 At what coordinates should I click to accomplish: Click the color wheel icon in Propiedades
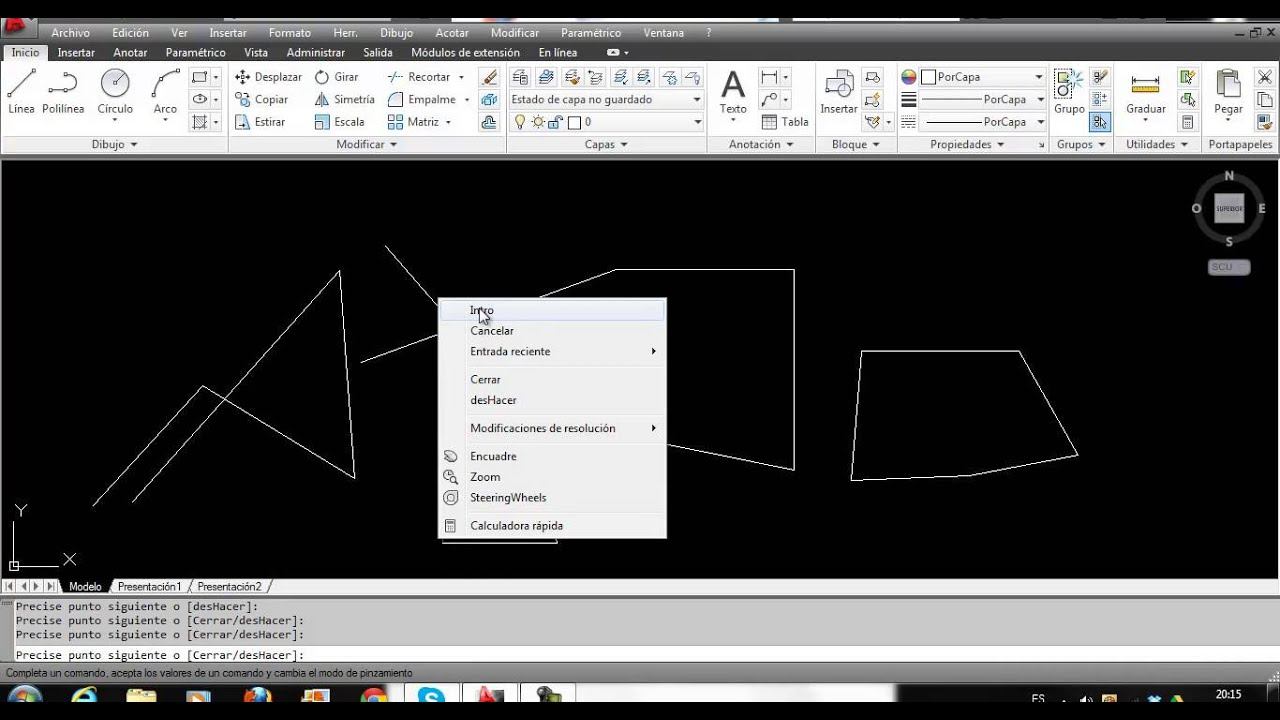(x=909, y=77)
